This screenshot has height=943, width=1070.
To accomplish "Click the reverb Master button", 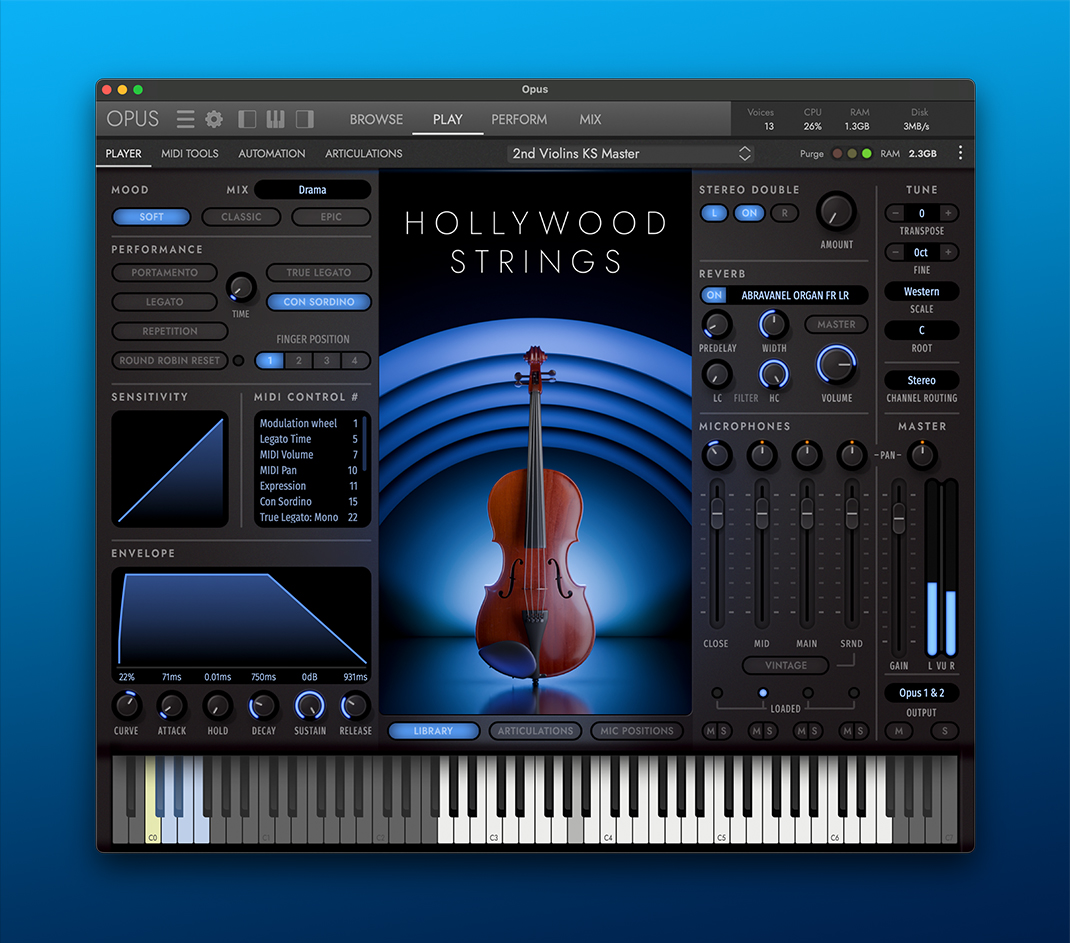I will tap(836, 325).
